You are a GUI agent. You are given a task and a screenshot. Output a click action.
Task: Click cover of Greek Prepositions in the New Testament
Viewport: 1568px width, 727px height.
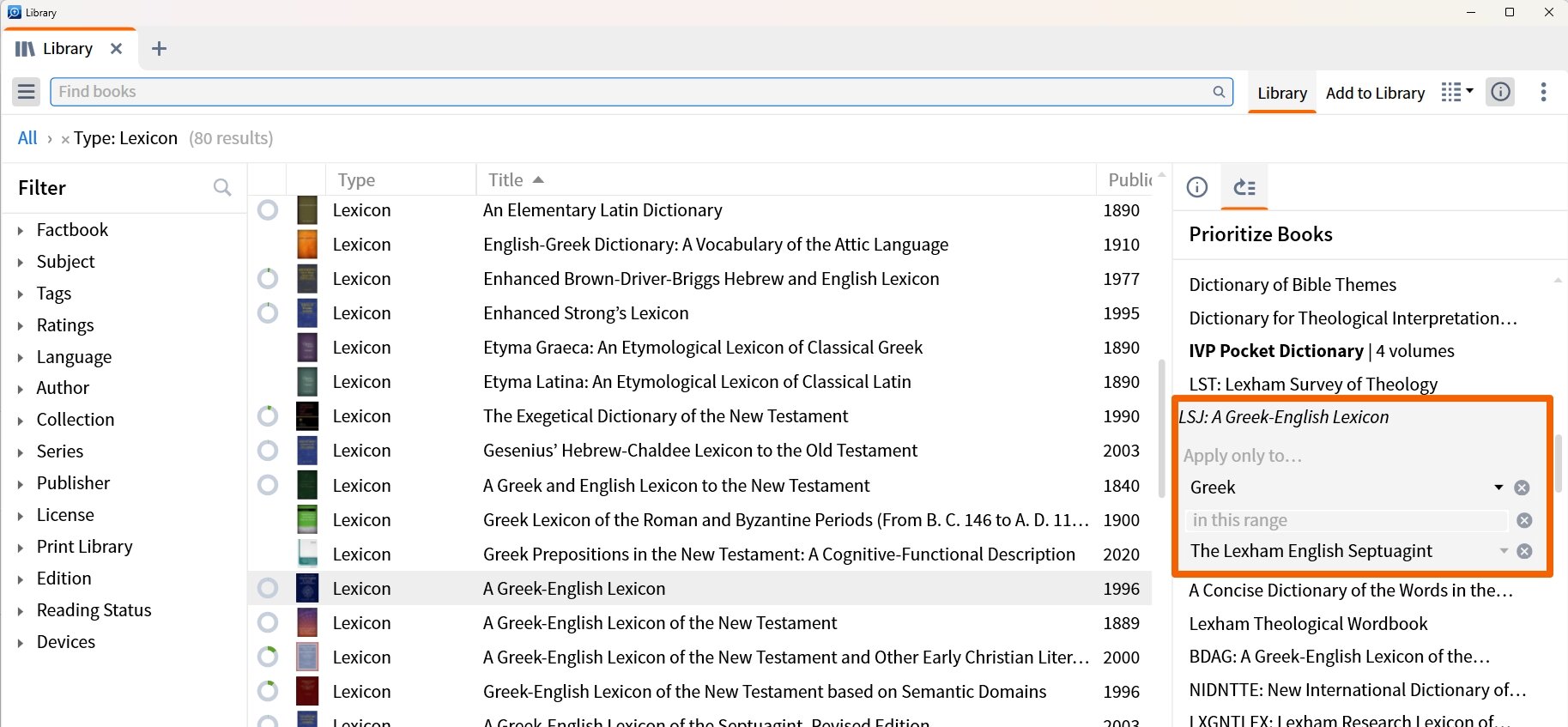point(307,554)
